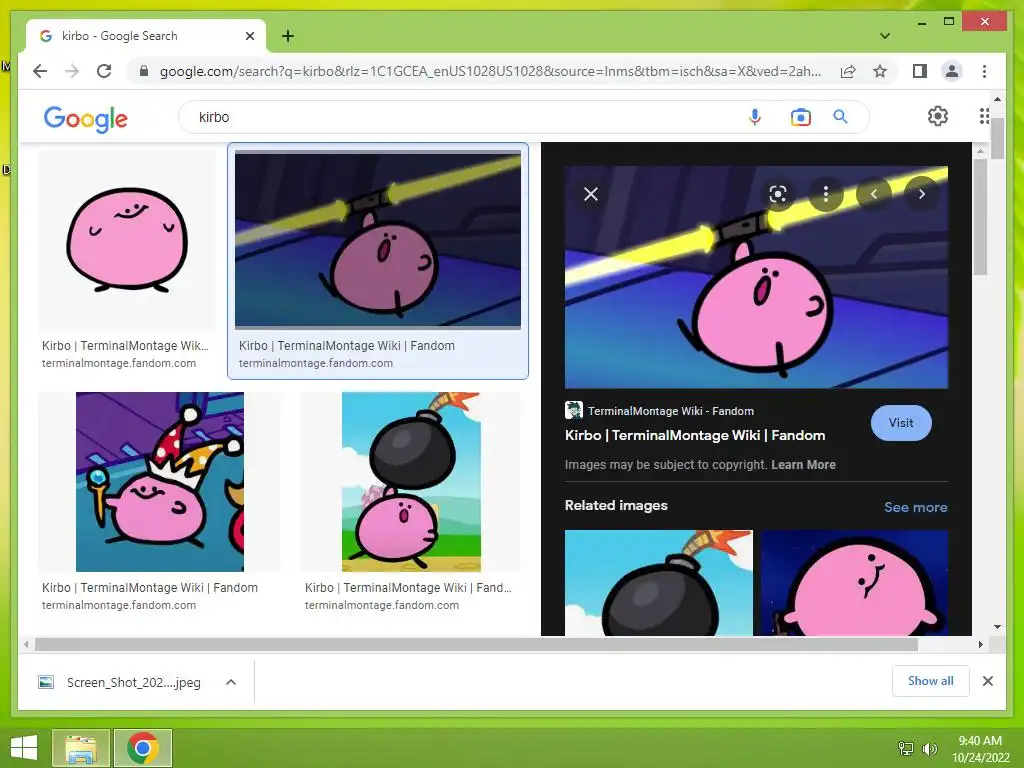Bookmark this page with the star icon
The image size is (1024, 768).
[880, 71]
